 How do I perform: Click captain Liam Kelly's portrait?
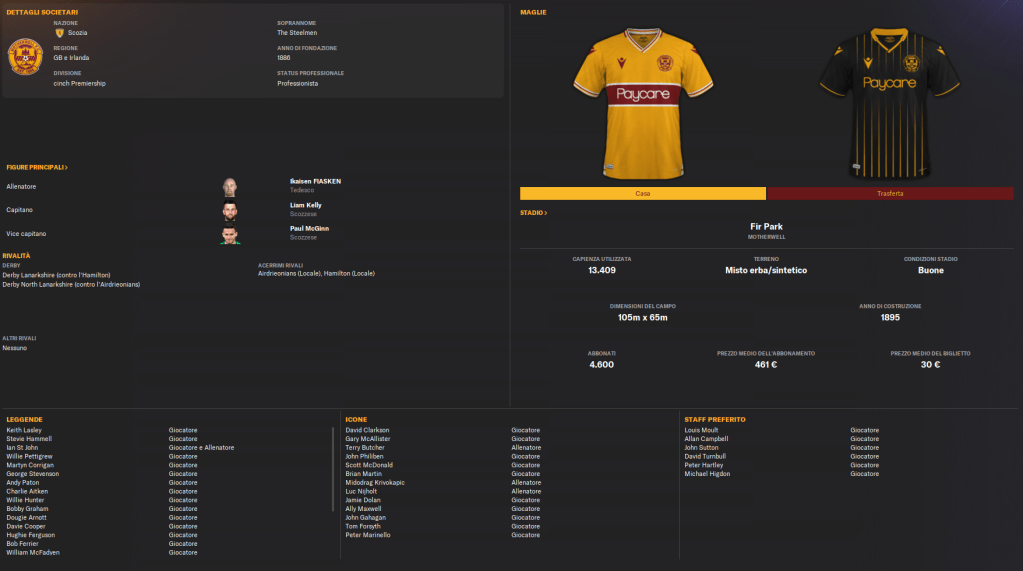click(229, 210)
